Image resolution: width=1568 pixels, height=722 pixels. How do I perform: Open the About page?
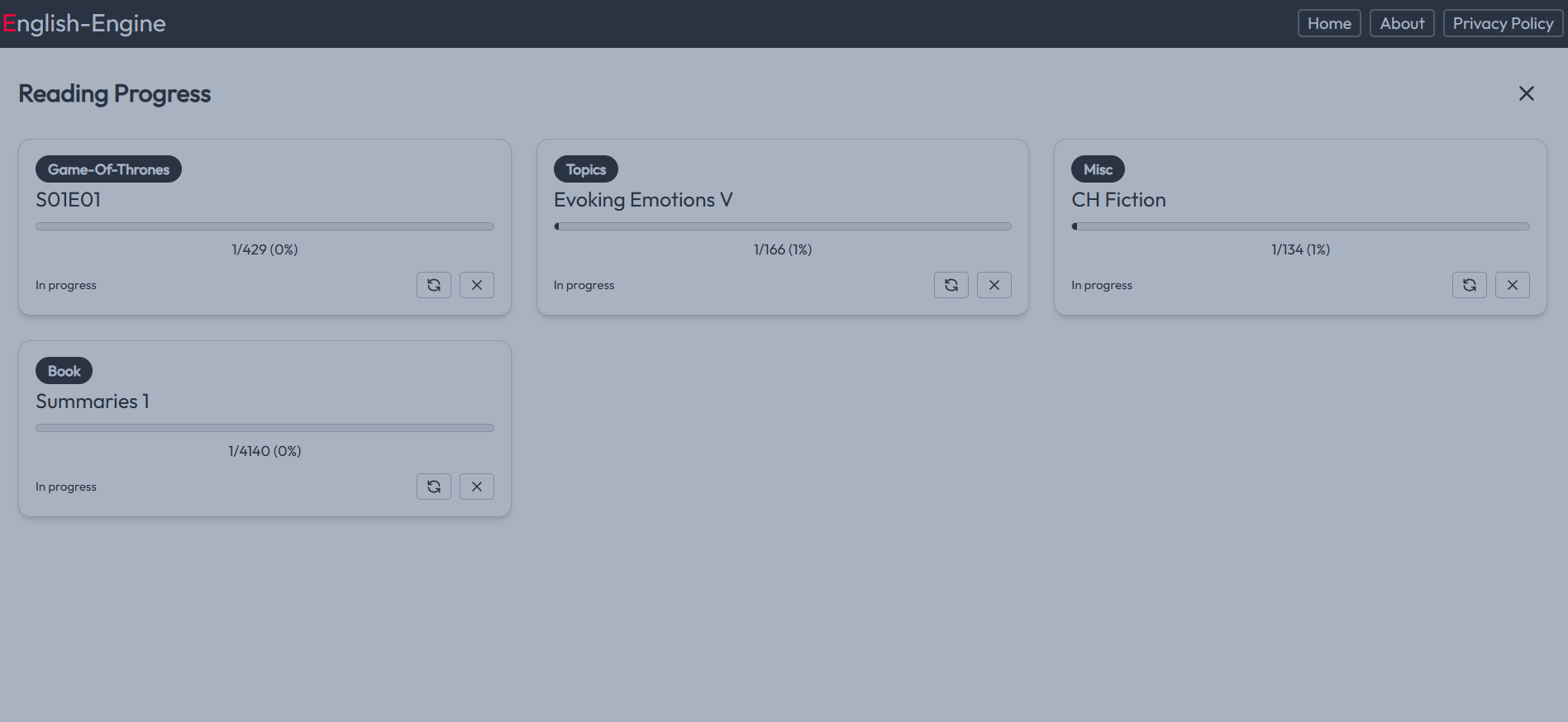click(1402, 23)
